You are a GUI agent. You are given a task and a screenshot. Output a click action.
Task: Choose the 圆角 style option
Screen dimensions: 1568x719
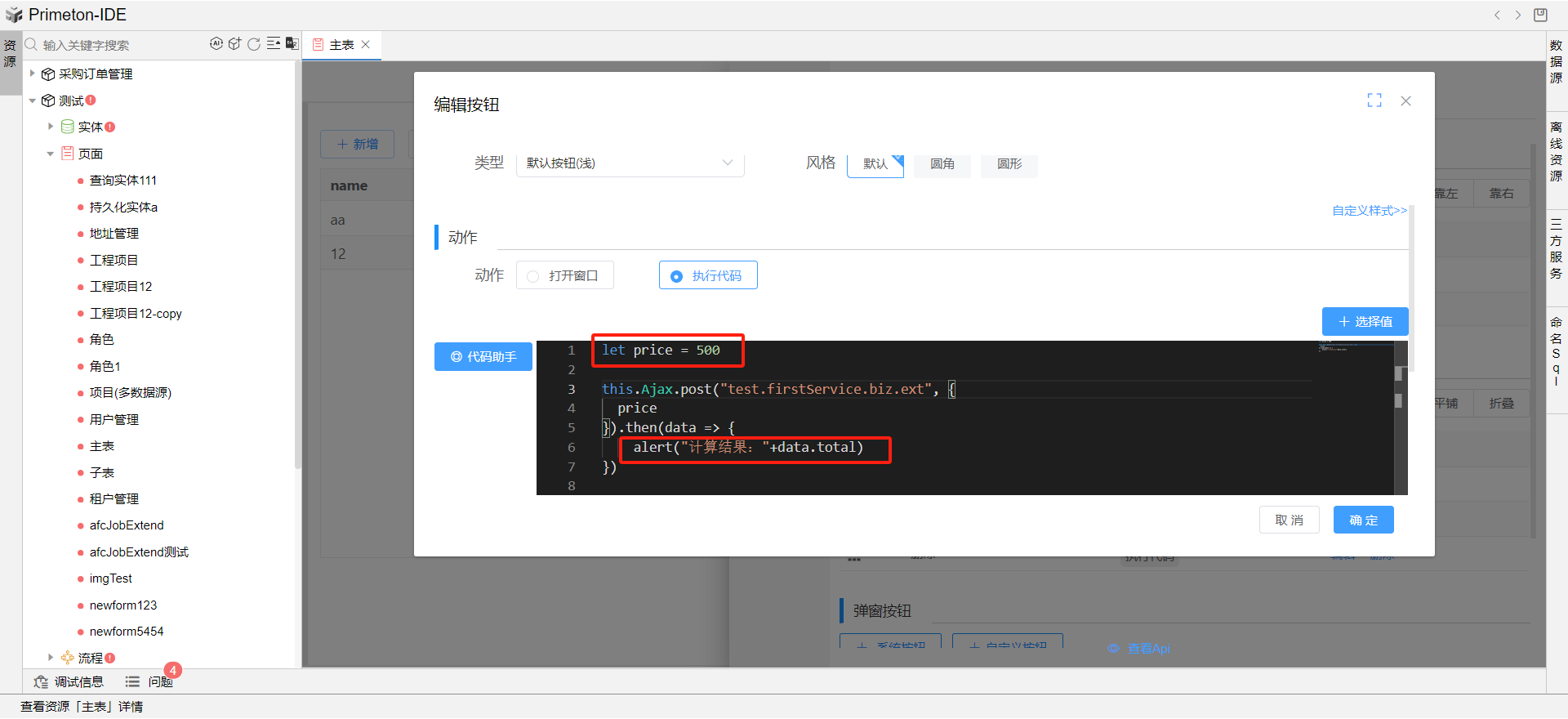click(942, 164)
